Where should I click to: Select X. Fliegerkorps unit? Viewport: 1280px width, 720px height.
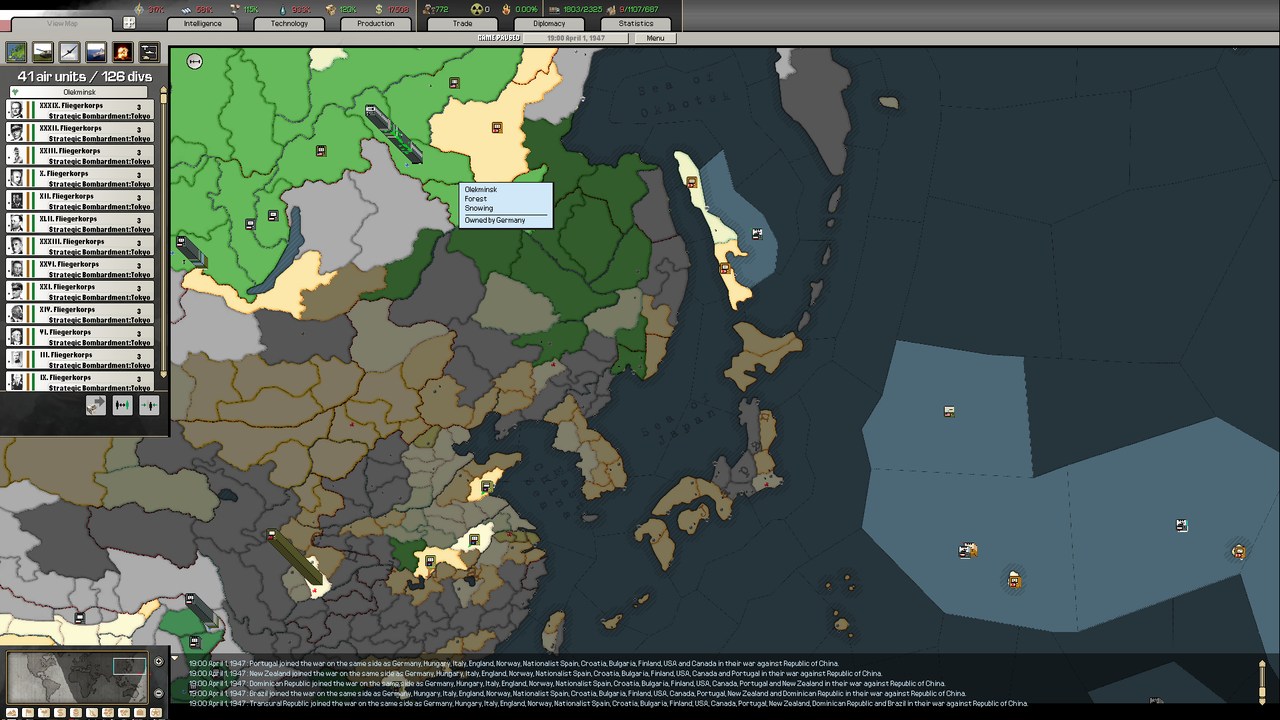pos(80,178)
